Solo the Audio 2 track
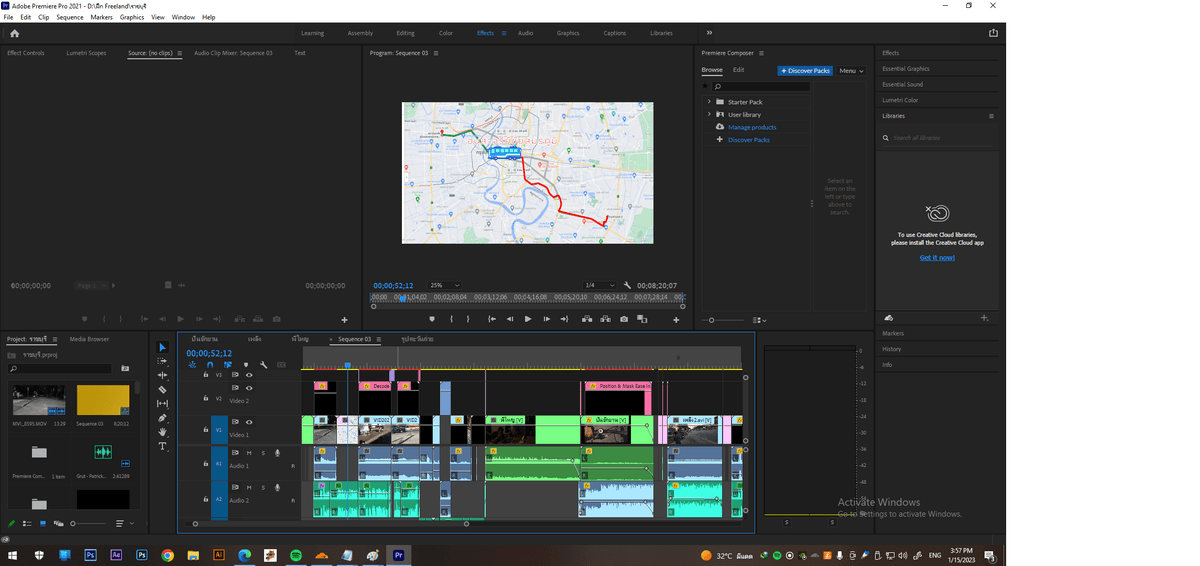1200x566 pixels. (263, 487)
